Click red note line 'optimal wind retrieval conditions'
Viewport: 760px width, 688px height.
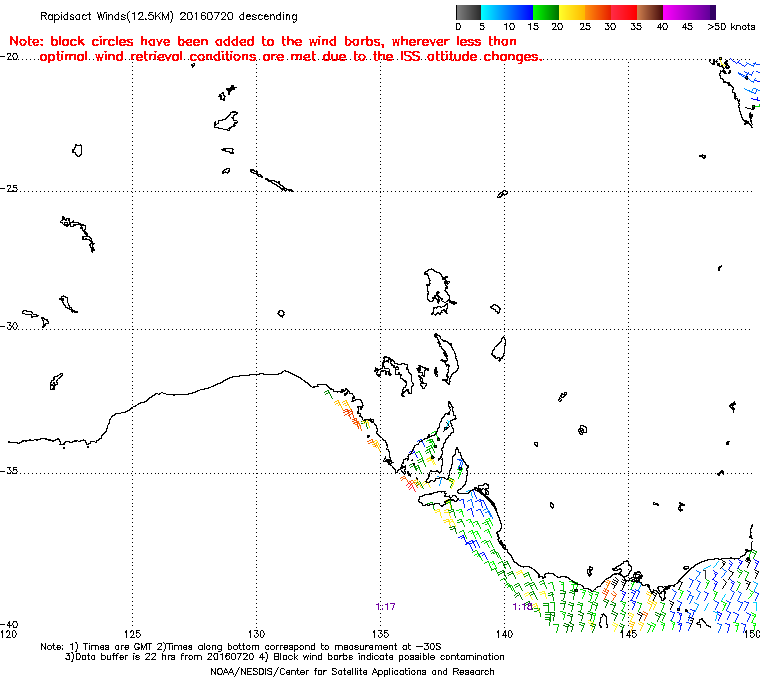tap(290, 57)
